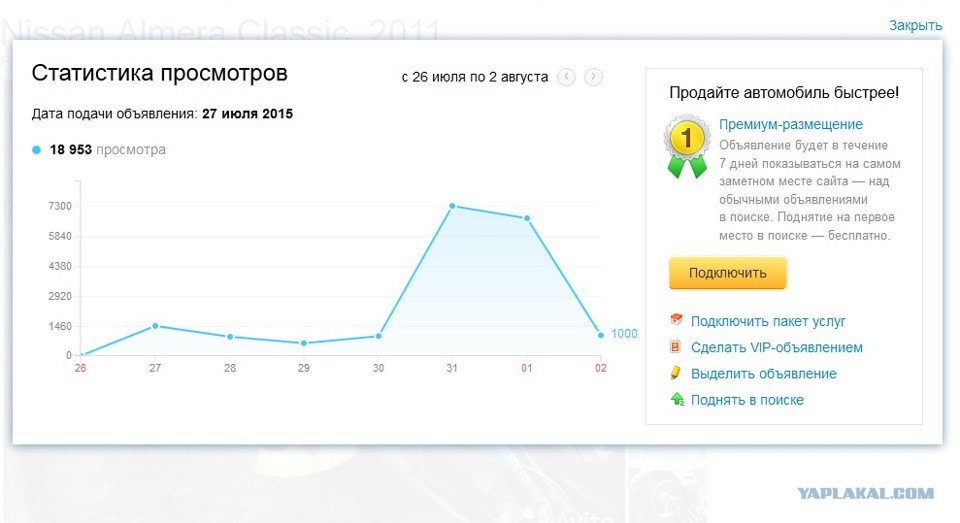Select the chart peak point for day 31

452,206
